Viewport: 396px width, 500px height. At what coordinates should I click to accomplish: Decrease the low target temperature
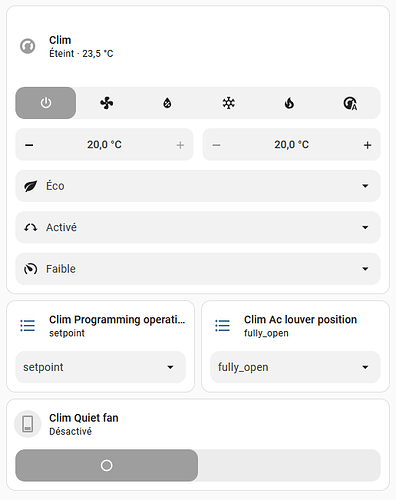pos(29,145)
